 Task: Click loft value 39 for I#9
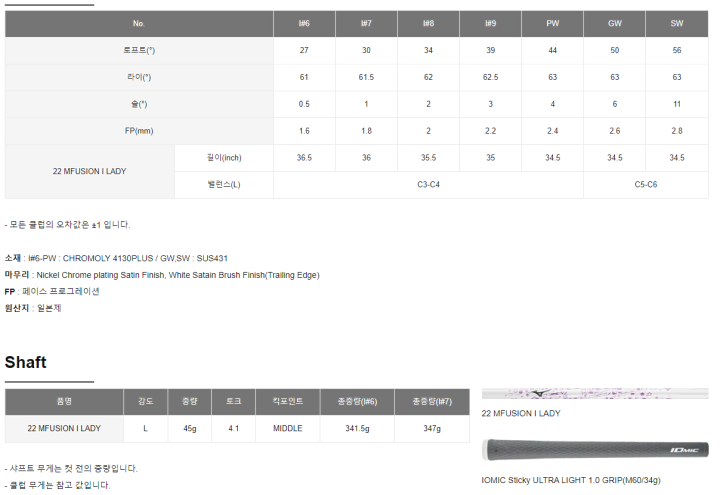(x=490, y=51)
